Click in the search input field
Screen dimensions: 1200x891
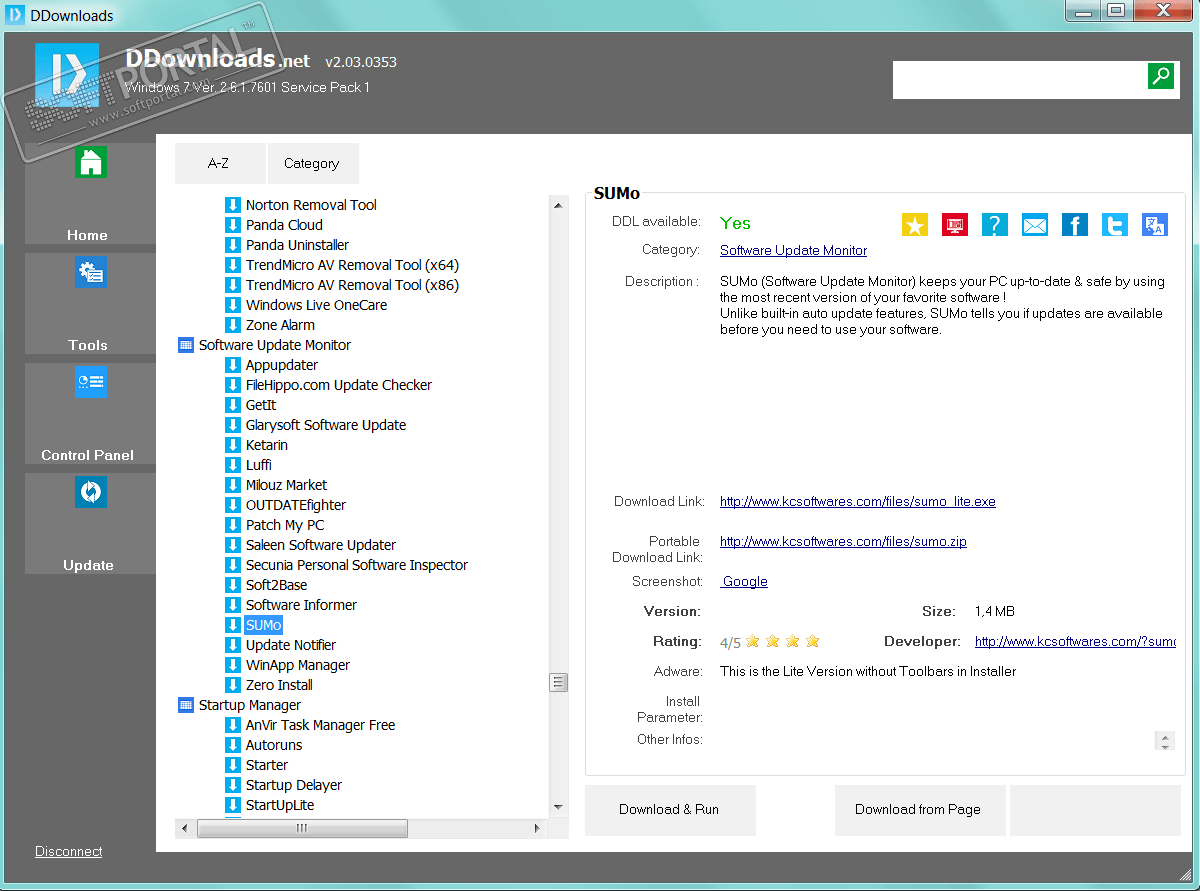[x=1020, y=79]
